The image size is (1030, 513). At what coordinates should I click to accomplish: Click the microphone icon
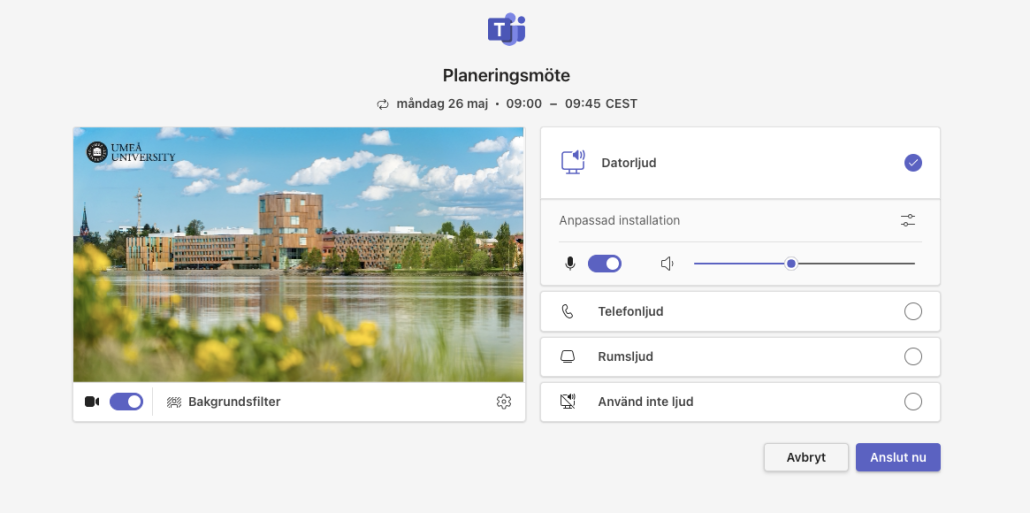[x=570, y=264]
